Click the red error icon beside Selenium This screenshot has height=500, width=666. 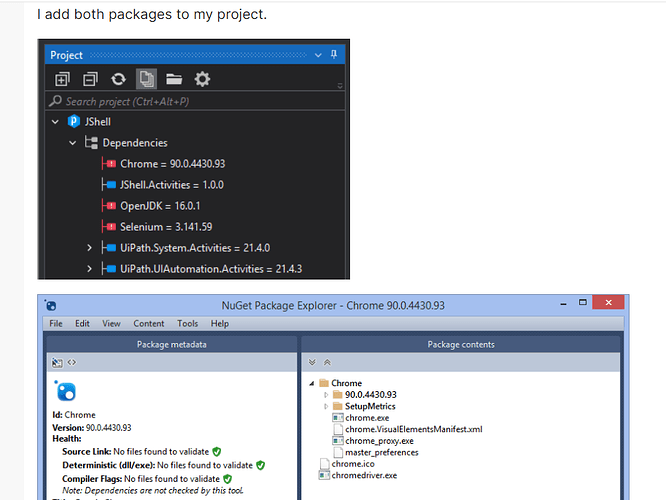[111, 226]
